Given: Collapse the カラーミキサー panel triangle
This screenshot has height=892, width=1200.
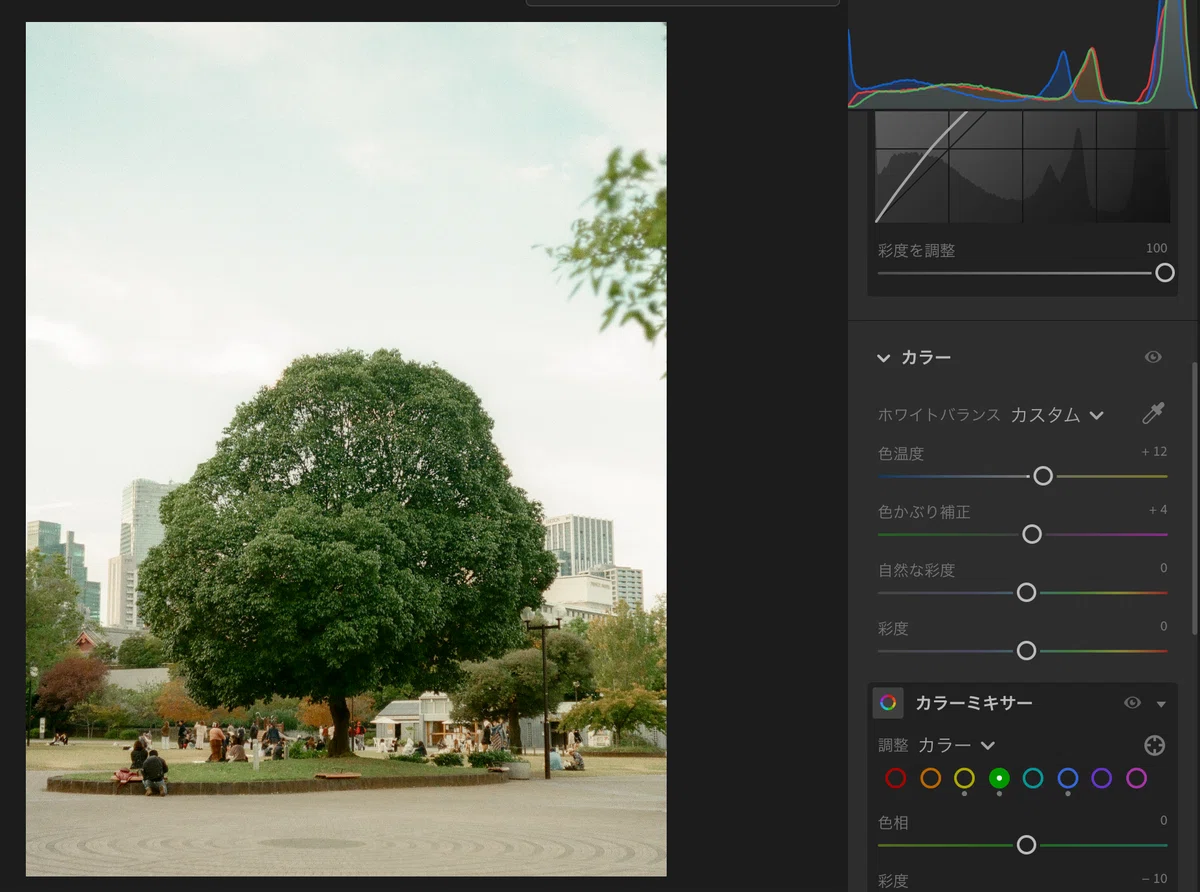Looking at the screenshot, I should tap(1161, 705).
